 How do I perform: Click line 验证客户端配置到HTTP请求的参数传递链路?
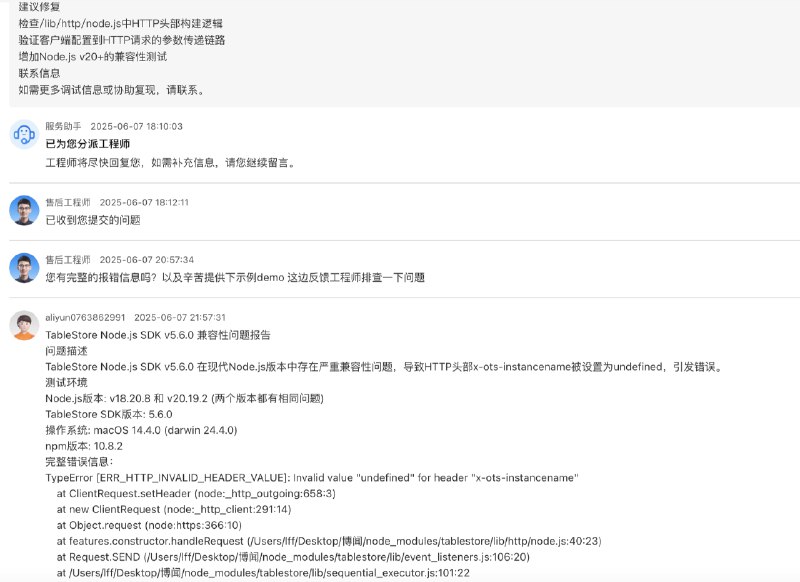122,40
